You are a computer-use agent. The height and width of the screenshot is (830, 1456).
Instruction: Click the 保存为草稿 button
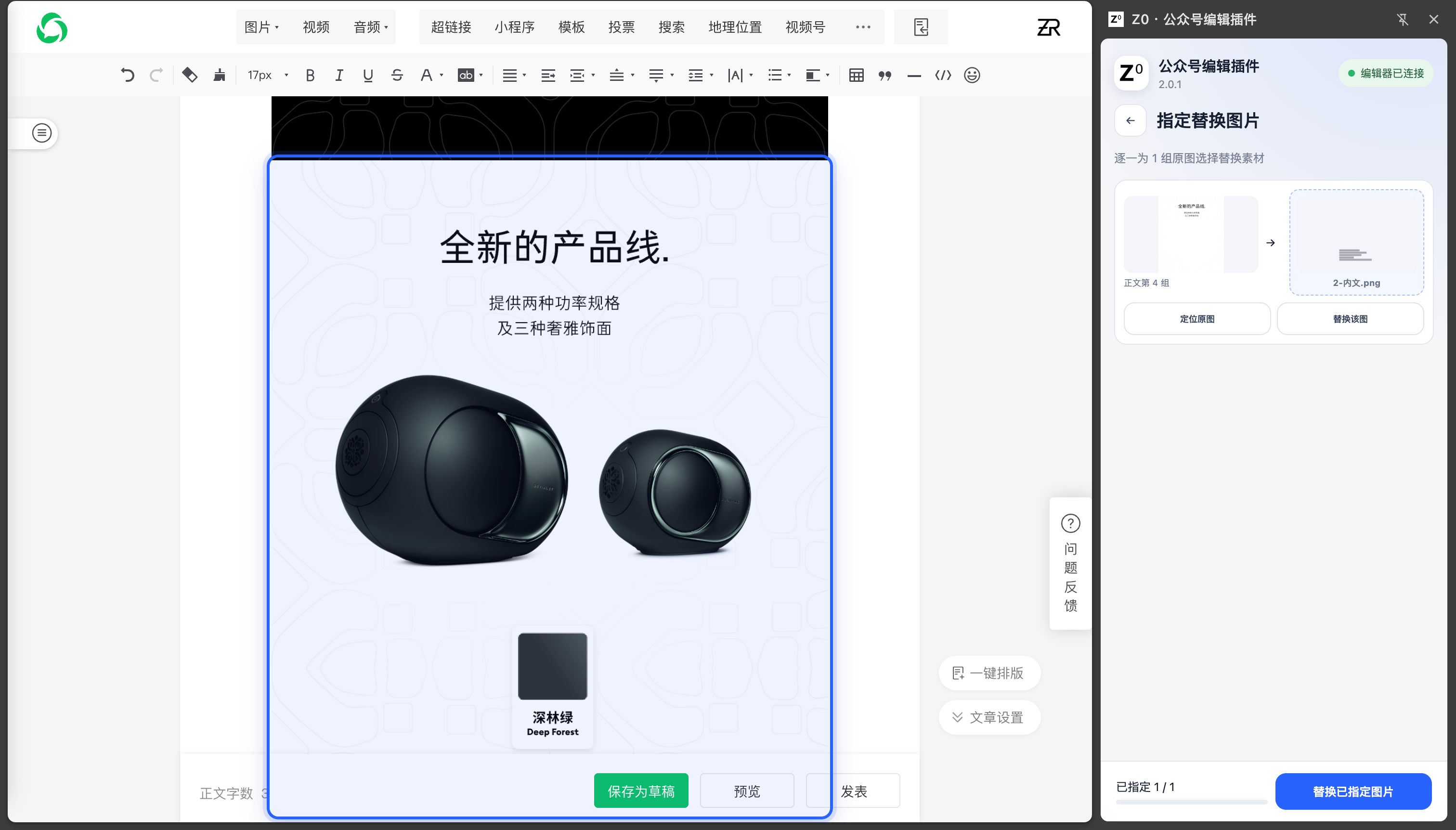pos(641,791)
